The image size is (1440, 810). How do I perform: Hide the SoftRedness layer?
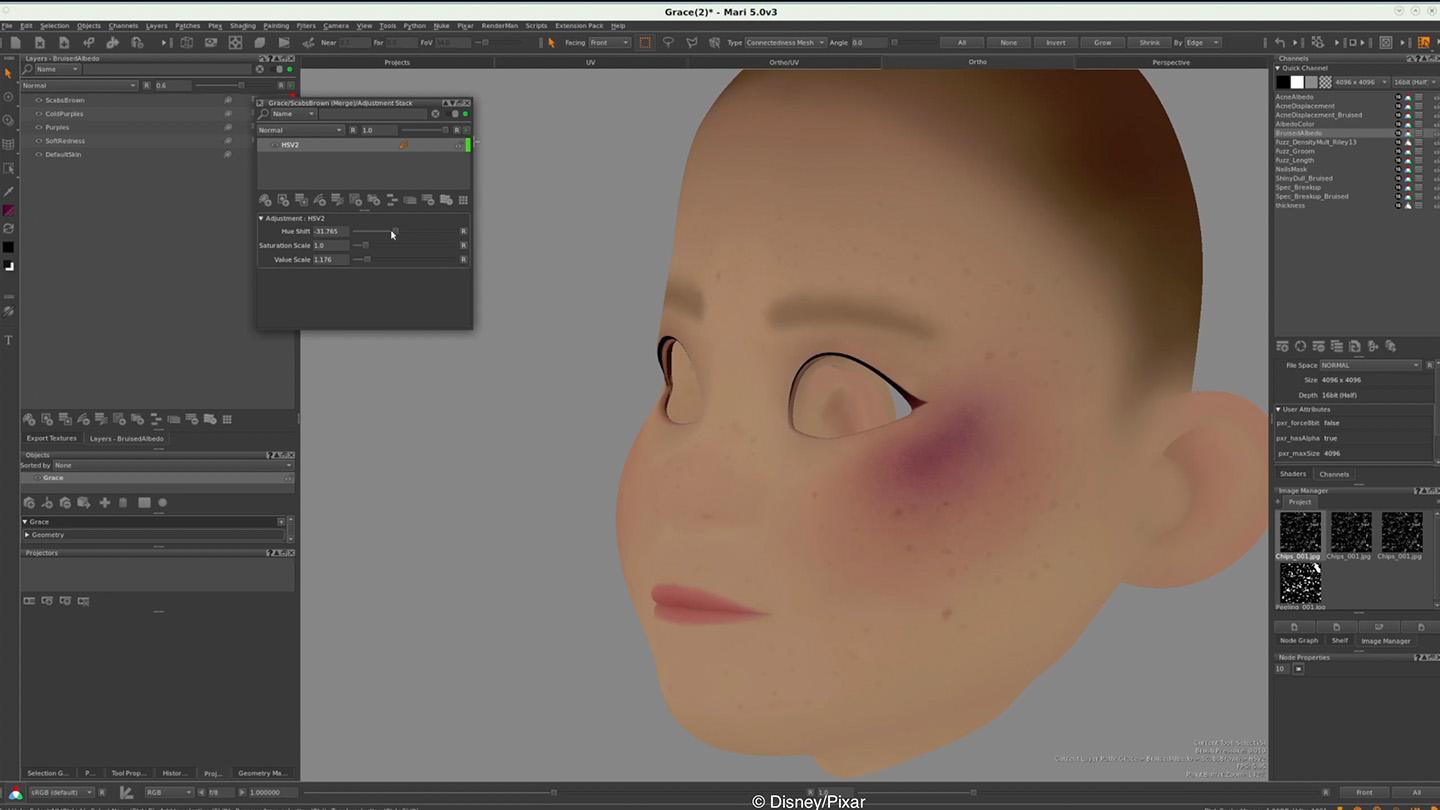pyautogui.click(x=38, y=141)
